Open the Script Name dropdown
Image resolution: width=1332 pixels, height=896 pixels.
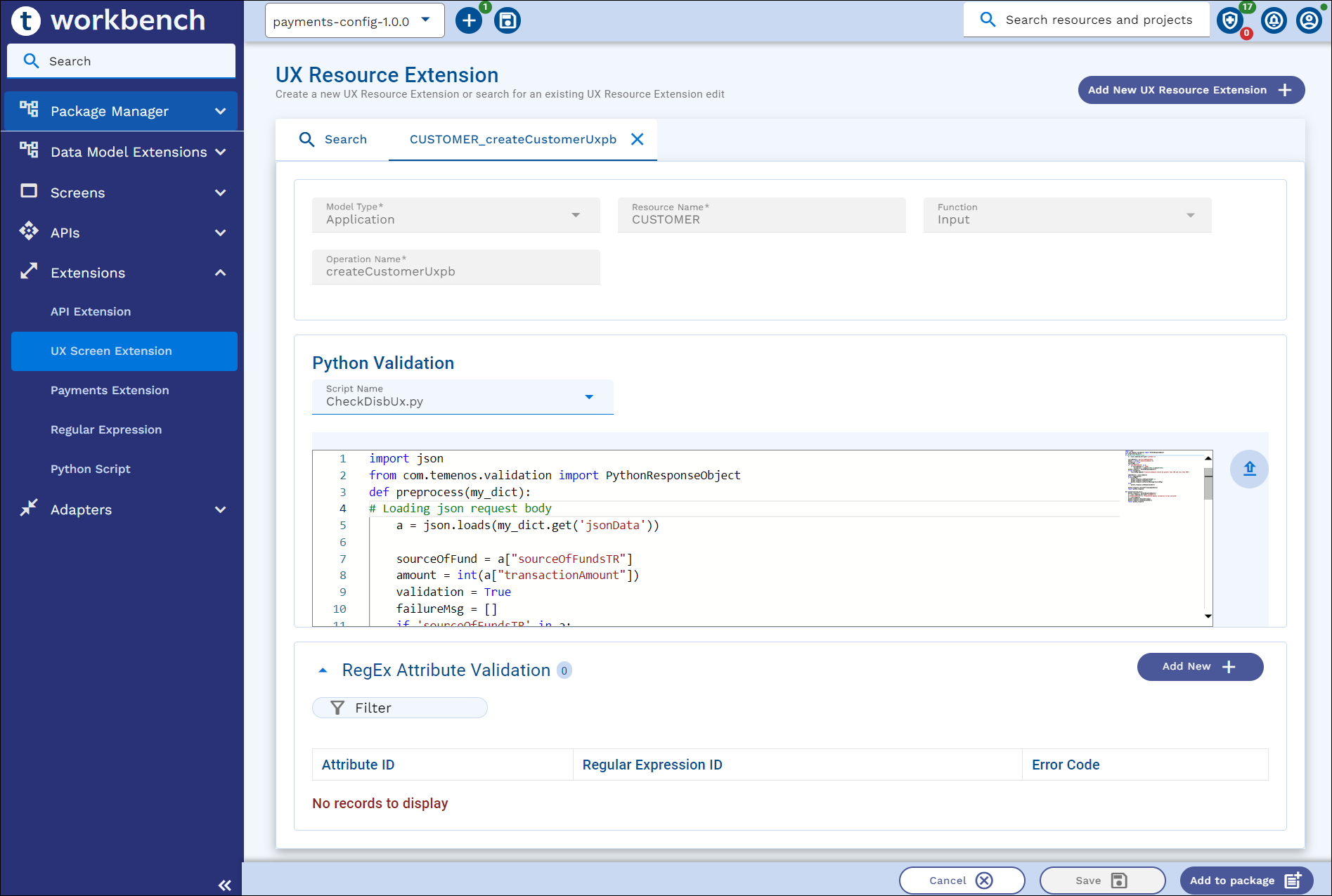click(x=589, y=397)
